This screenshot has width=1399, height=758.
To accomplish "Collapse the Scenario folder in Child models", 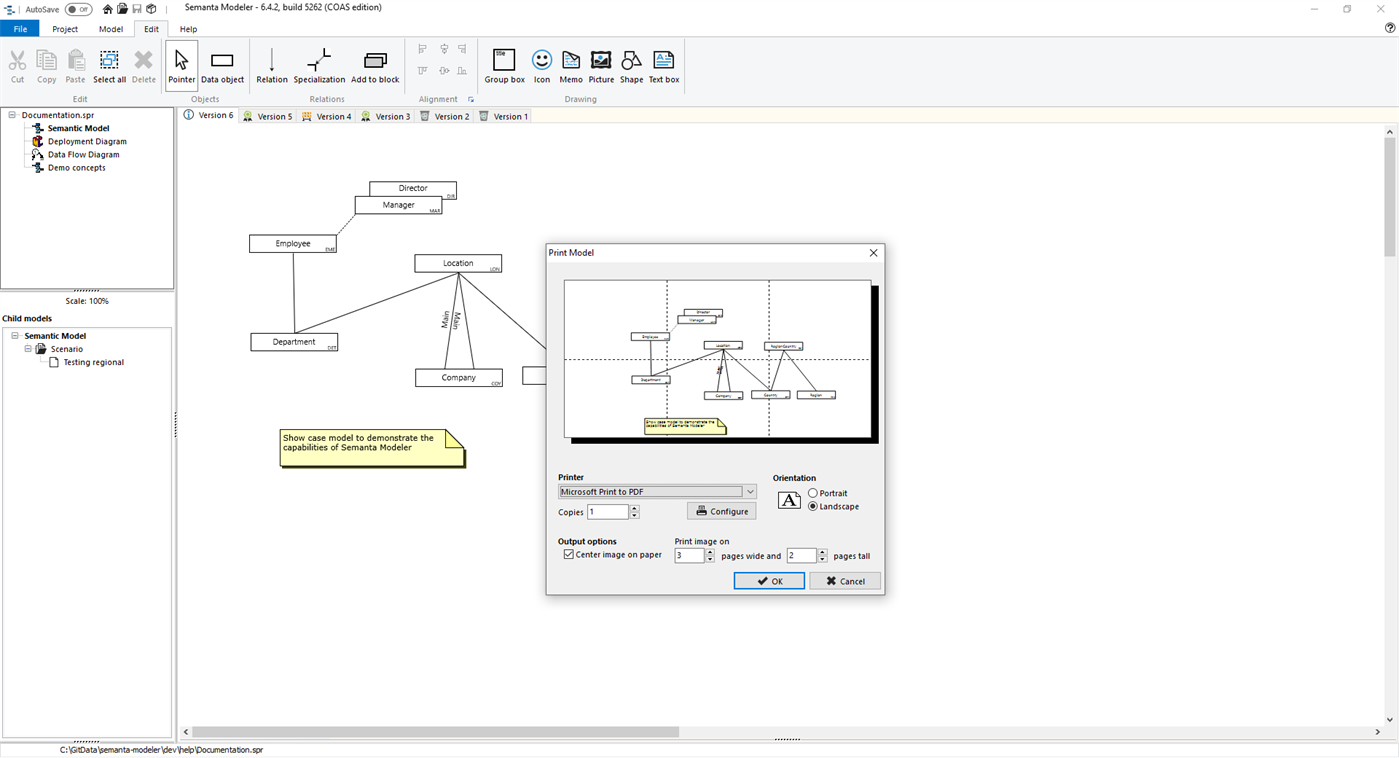I will pyautogui.click(x=27, y=348).
